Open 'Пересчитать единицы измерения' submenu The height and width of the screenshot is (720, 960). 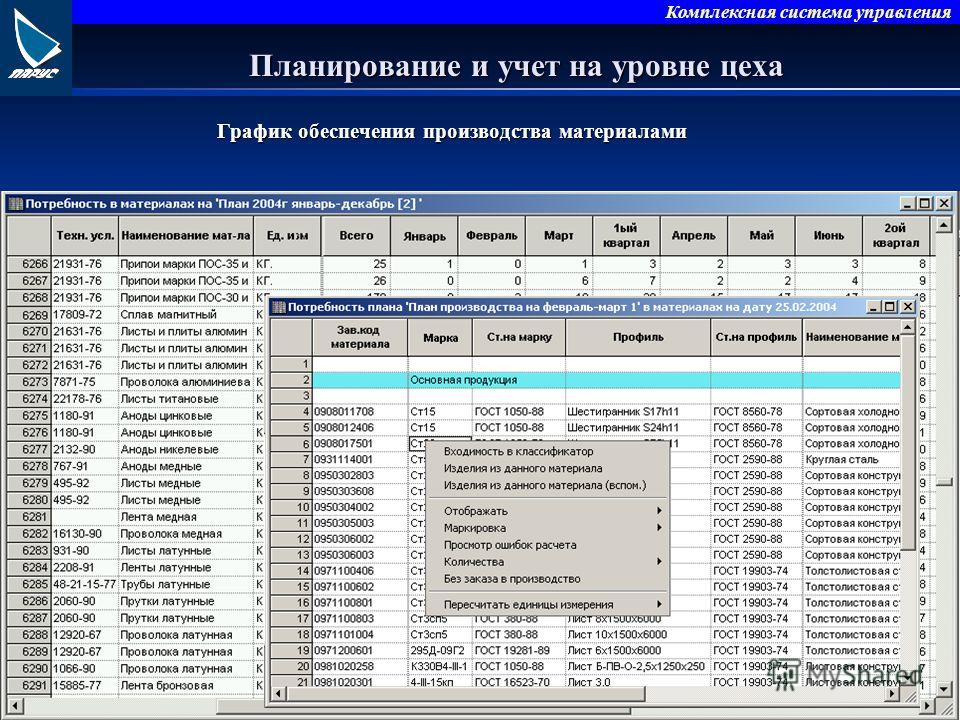point(548,604)
